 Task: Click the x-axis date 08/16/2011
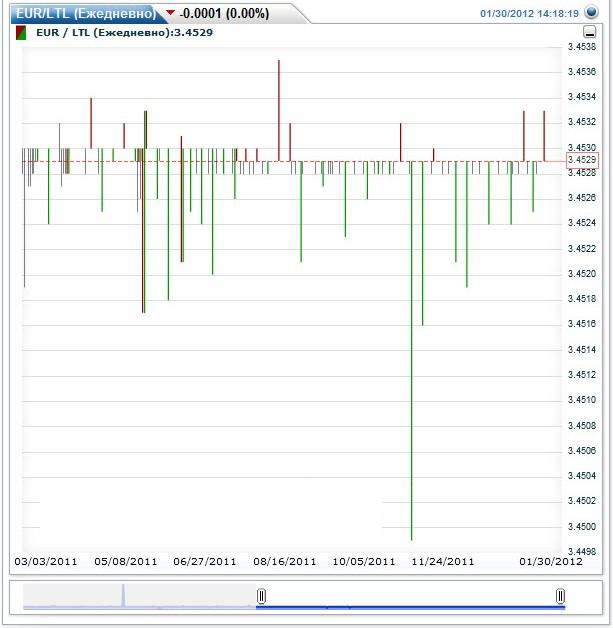pyautogui.click(x=285, y=562)
